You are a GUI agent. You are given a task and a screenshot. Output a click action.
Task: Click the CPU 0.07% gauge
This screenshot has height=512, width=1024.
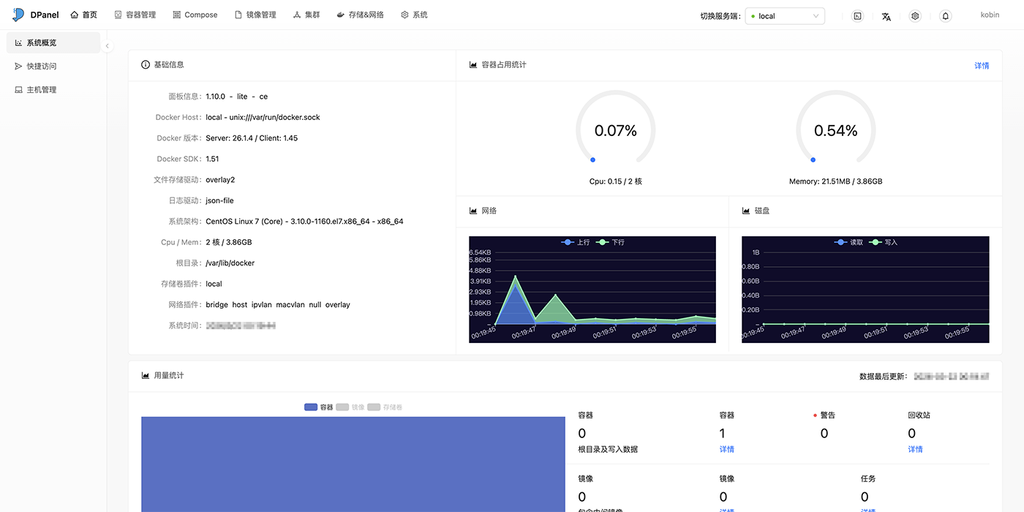point(615,128)
